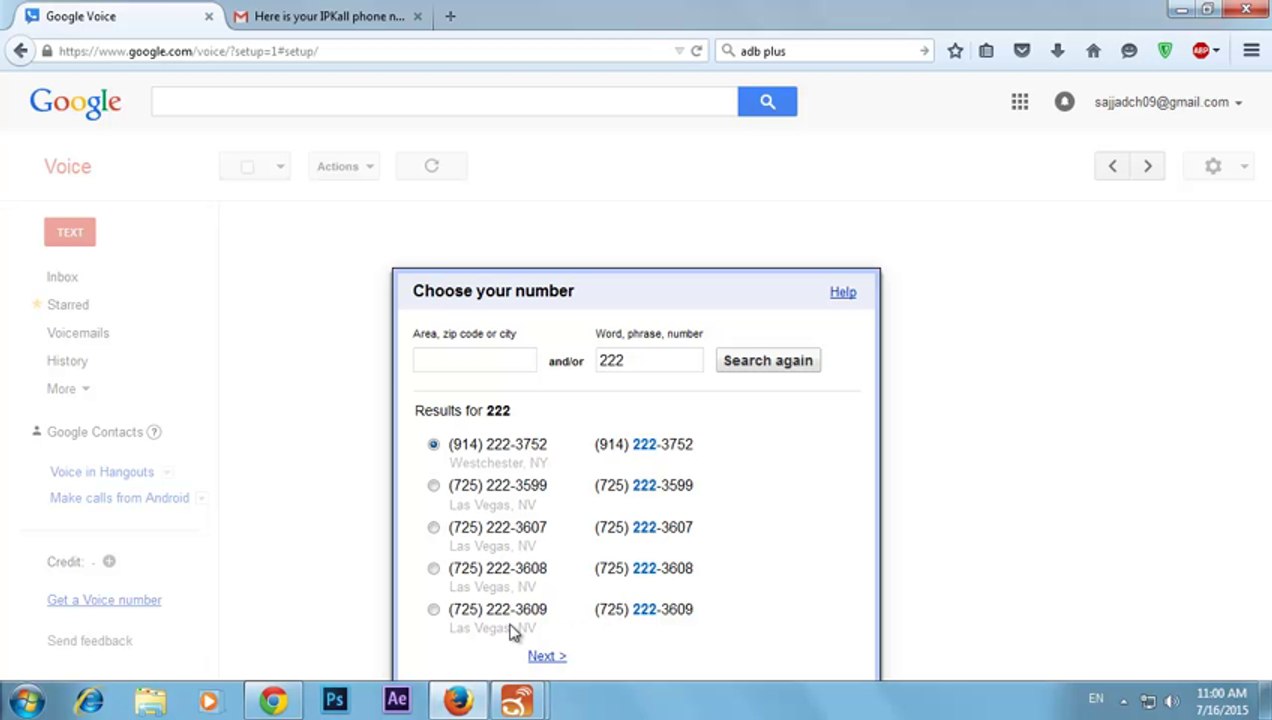This screenshot has height=720, width=1272.
Task: Switch to the Google Voice tab
Action: 118,16
